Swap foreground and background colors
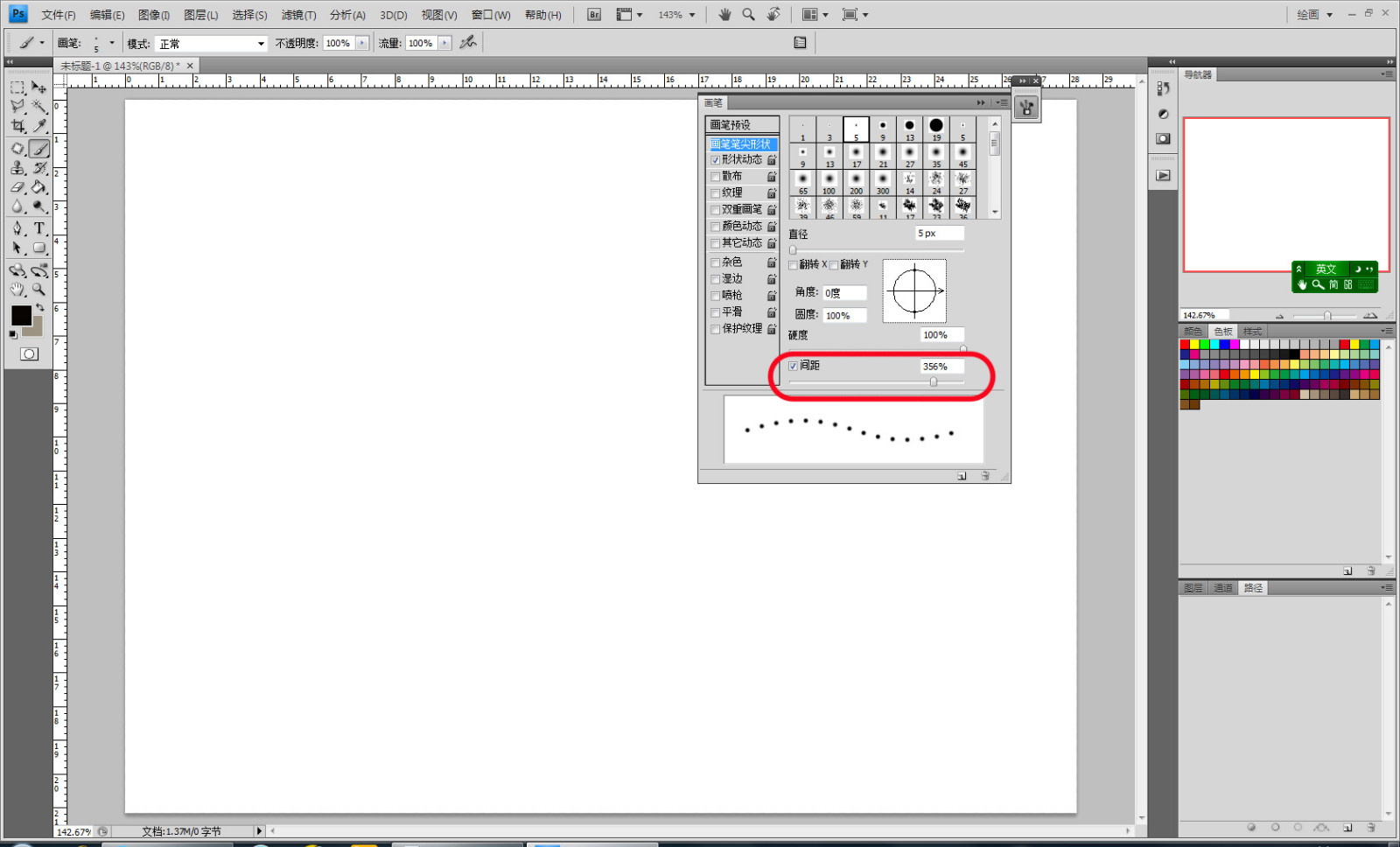Viewport: 1400px width, 847px height. tap(40, 308)
